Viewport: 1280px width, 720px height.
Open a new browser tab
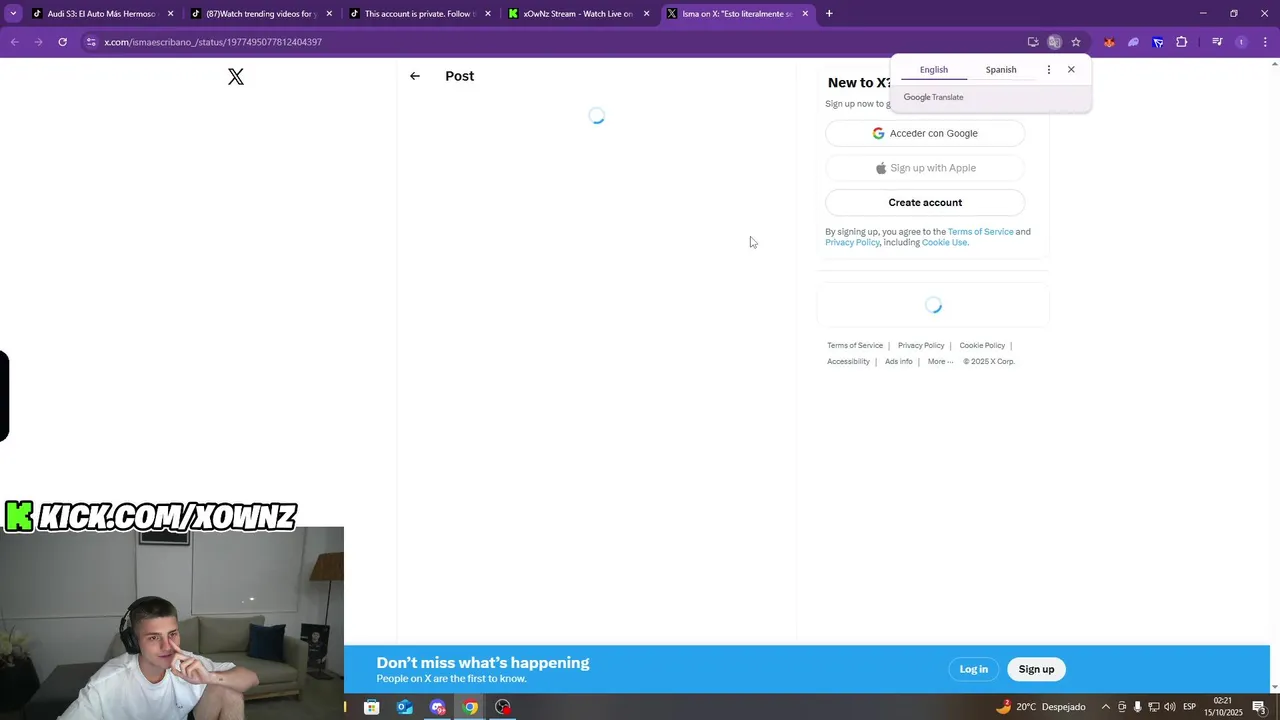tap(829, 14)
